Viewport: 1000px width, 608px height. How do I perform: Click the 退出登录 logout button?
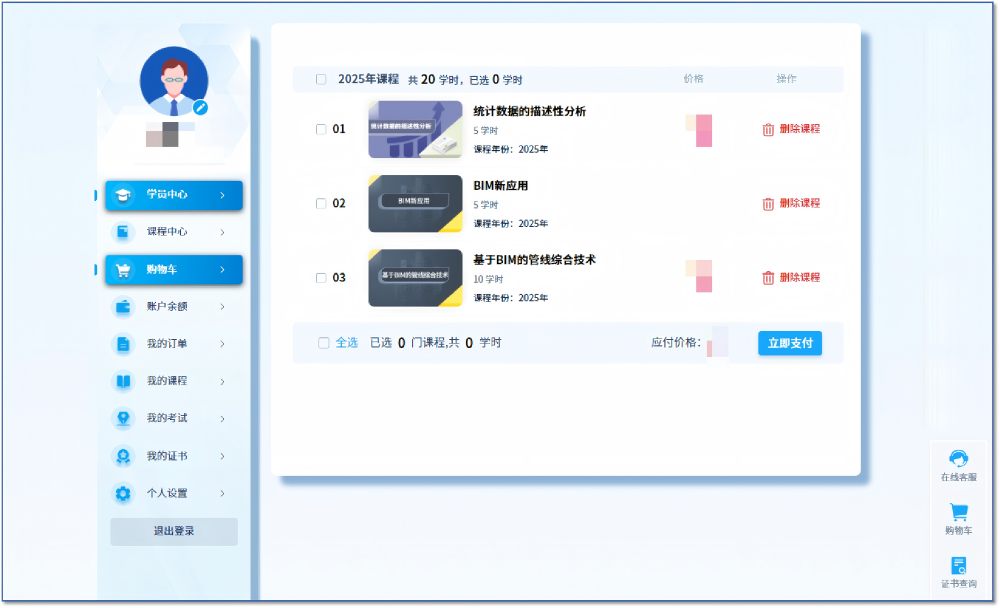point(174,531)
